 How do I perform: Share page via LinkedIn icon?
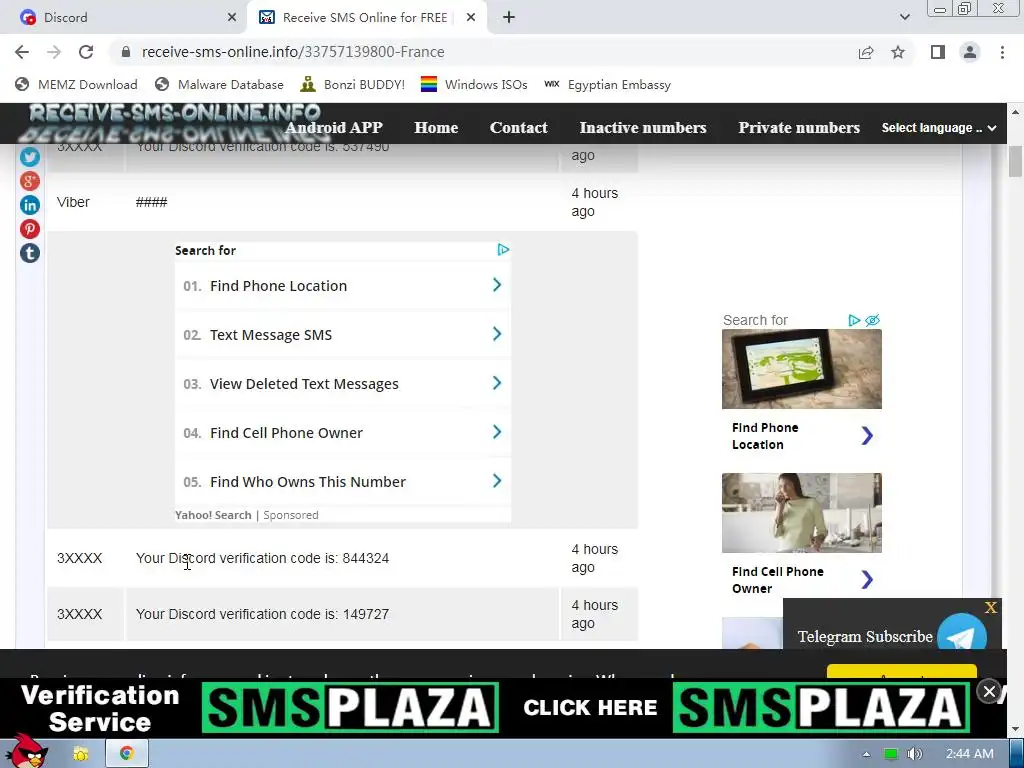pyautogui.click(x=29, y=205)
